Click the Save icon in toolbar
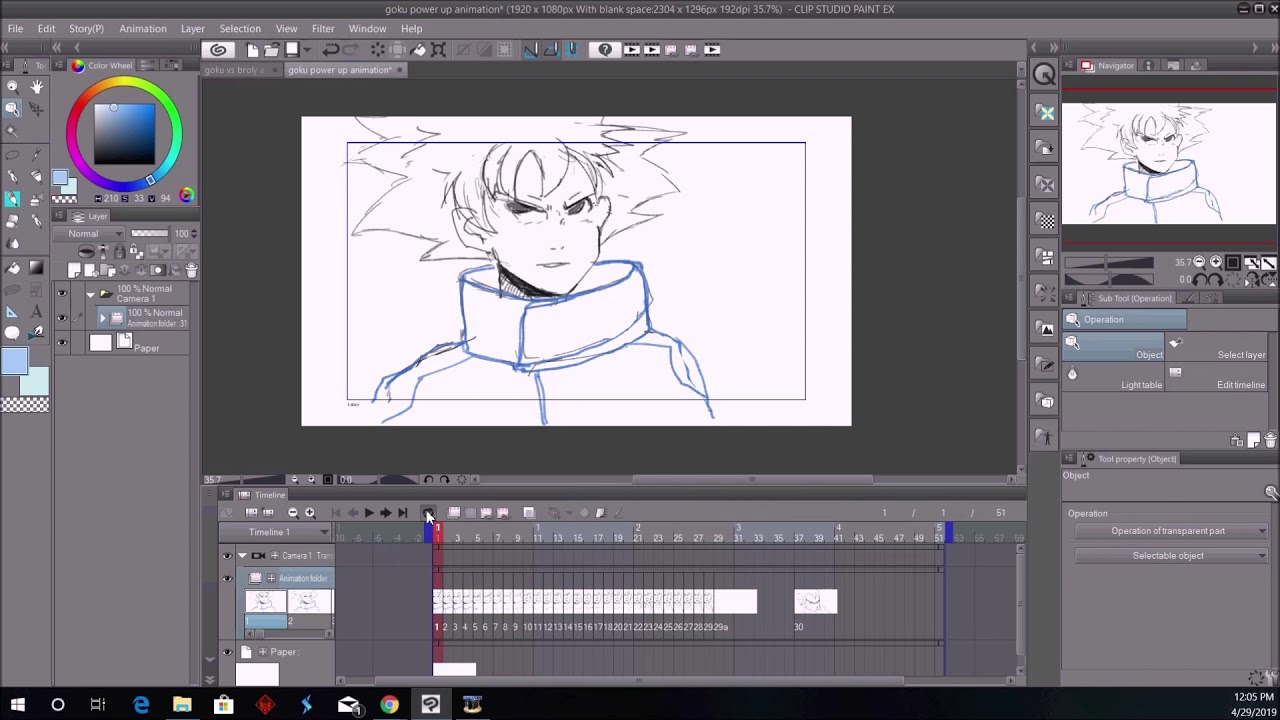 [291, 49]
